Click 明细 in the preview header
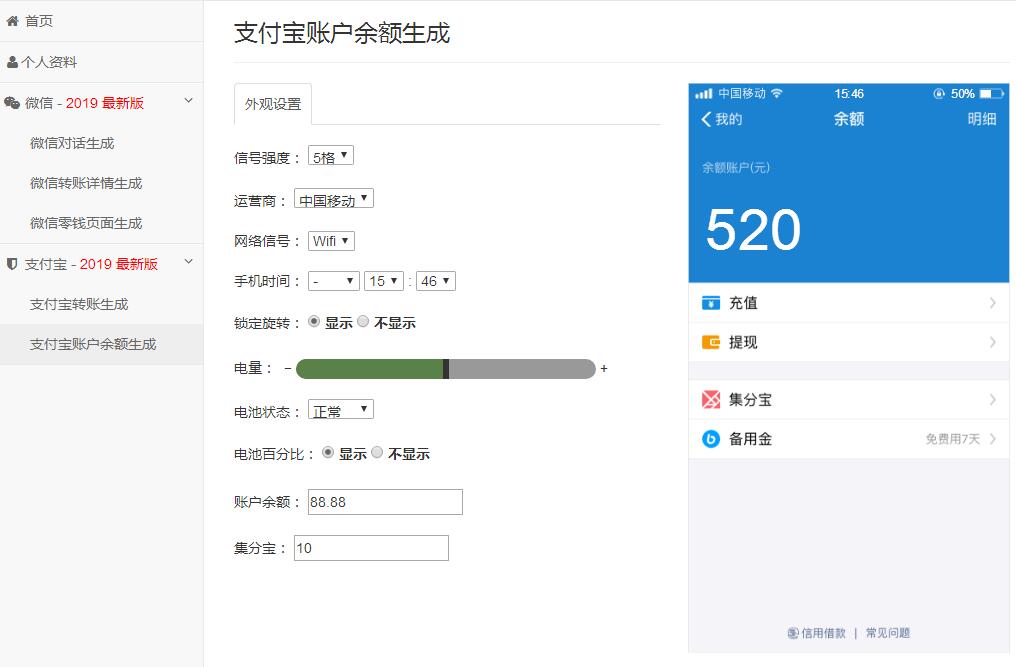This screenshot has height=667, width=1016. (x=982, y=119)
